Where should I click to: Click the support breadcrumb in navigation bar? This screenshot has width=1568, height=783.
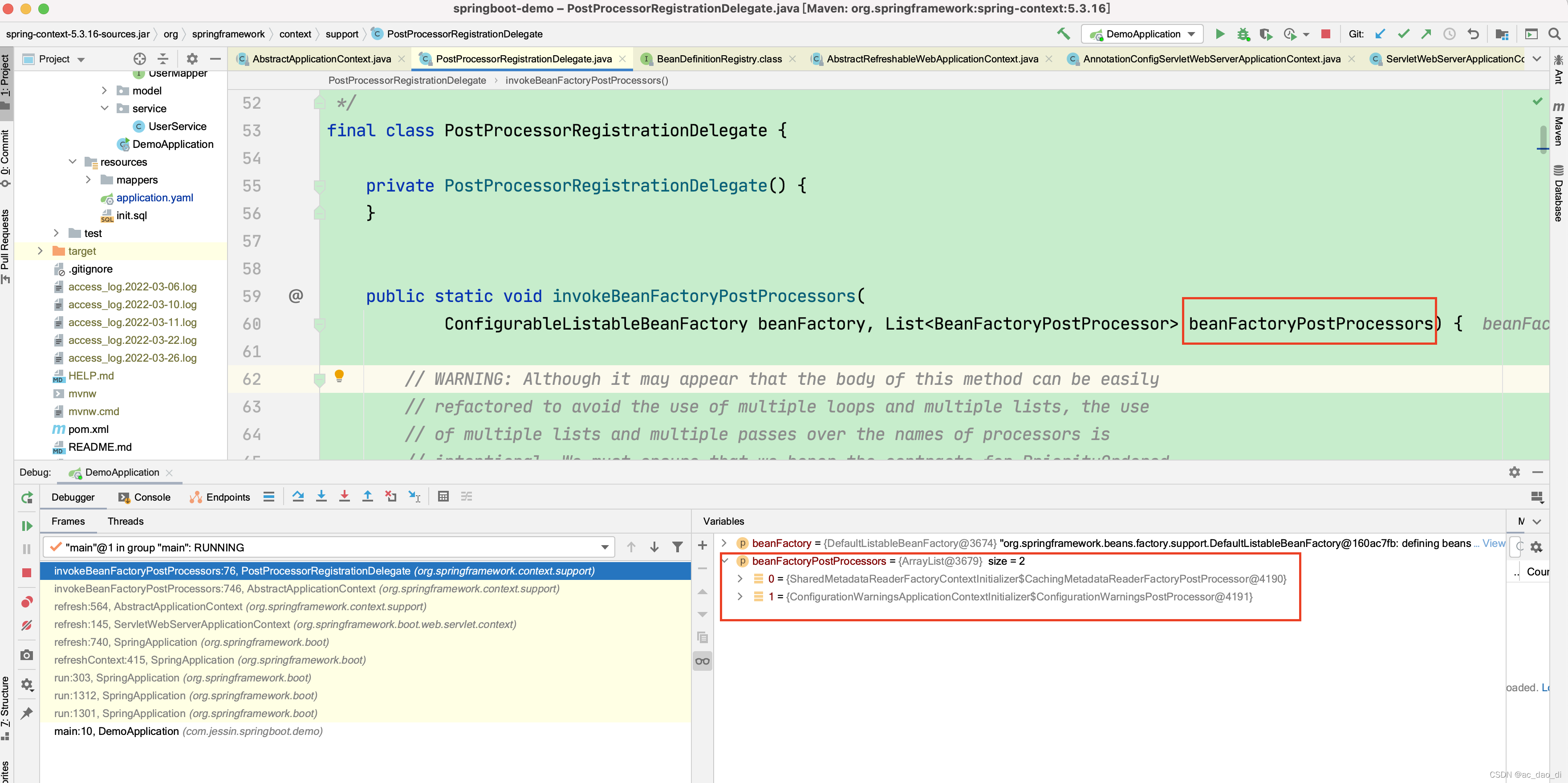click(x=341, y=34)
